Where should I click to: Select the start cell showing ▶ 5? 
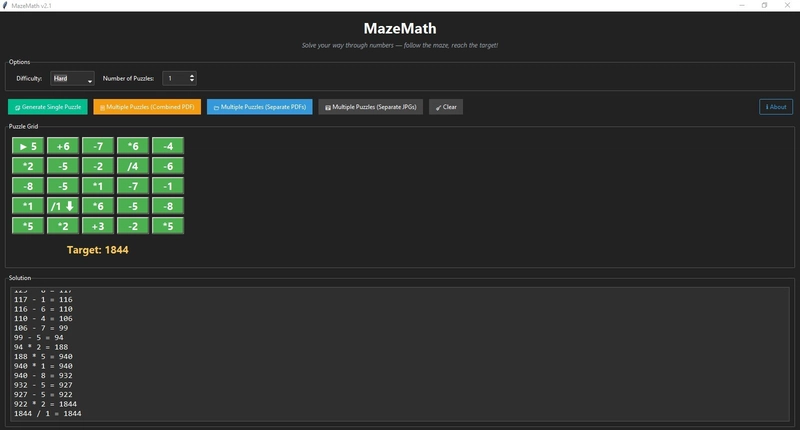28,146
